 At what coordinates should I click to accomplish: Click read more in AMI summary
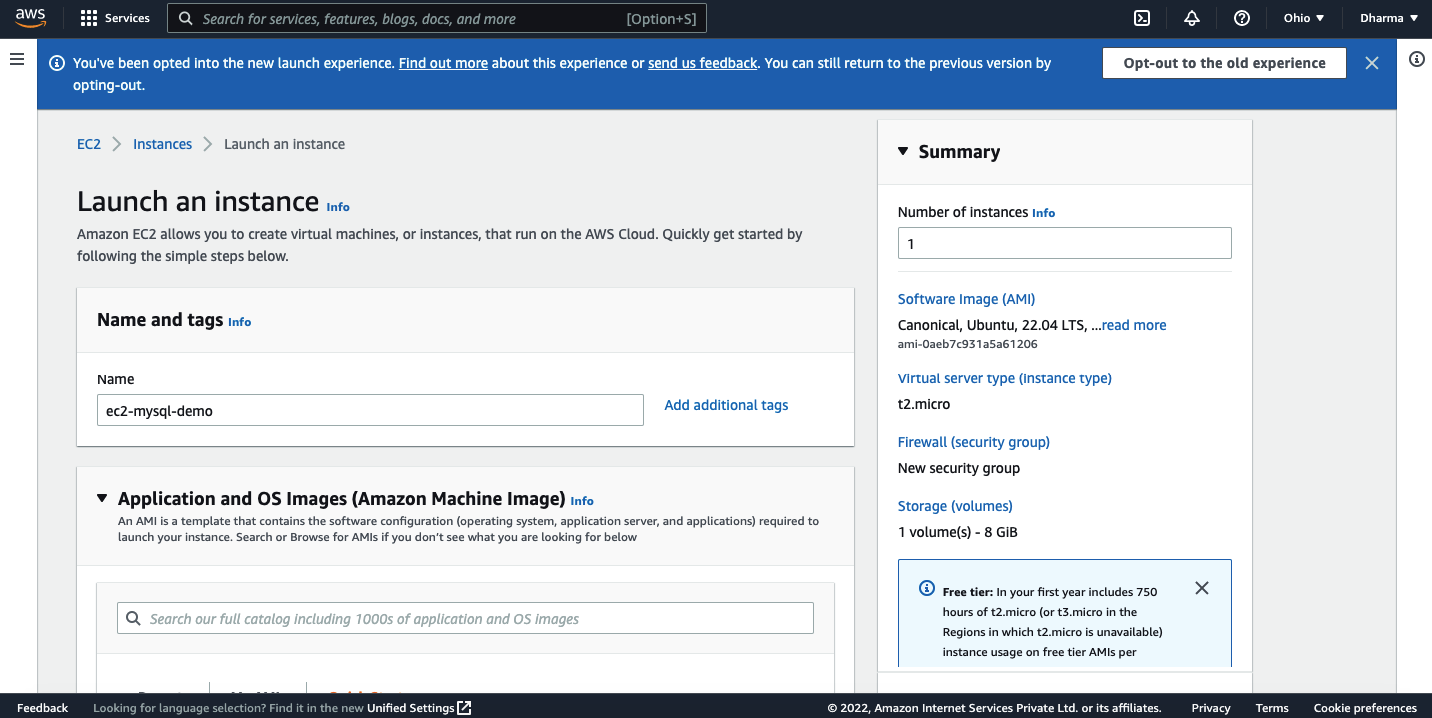(x=1134, y=325)
